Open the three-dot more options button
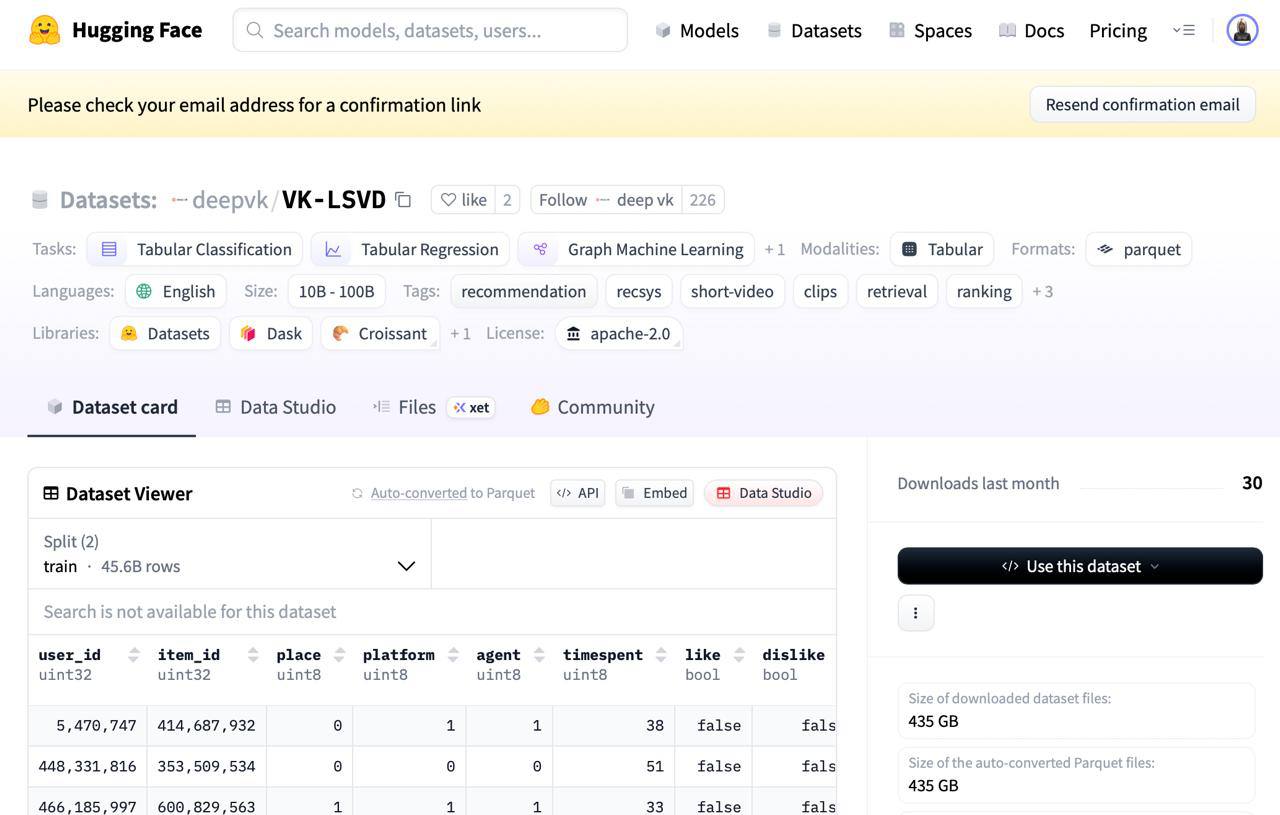 pyautogui.click(x=915, y=613)
